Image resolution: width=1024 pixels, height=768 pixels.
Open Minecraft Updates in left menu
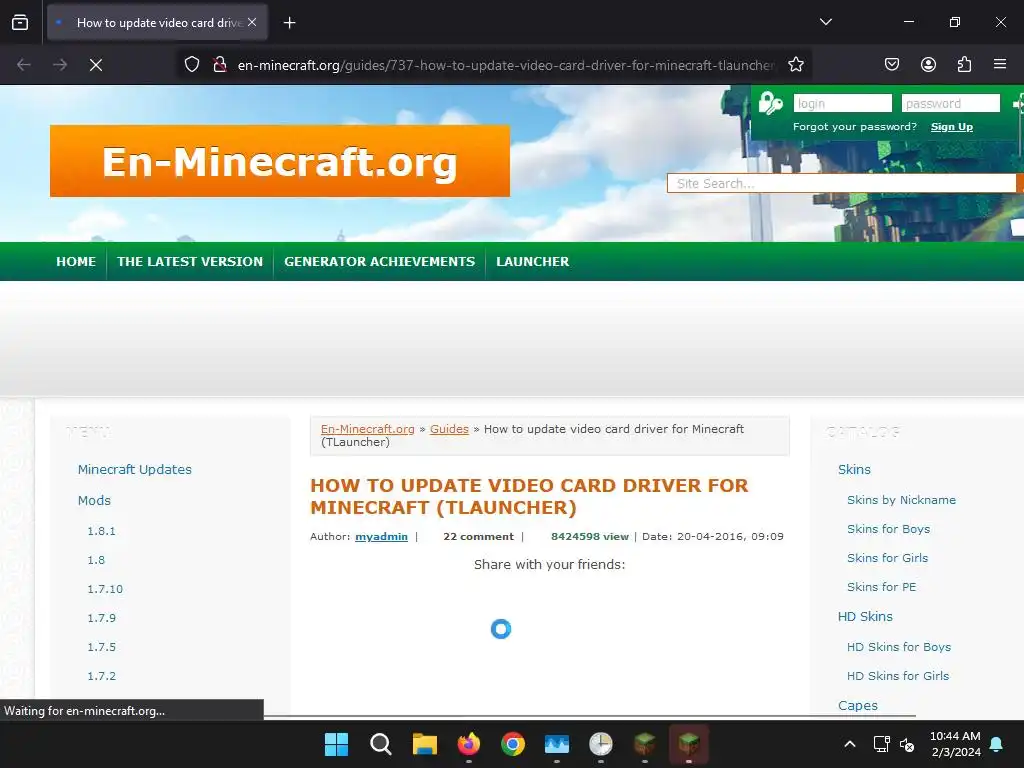point(135,469)
